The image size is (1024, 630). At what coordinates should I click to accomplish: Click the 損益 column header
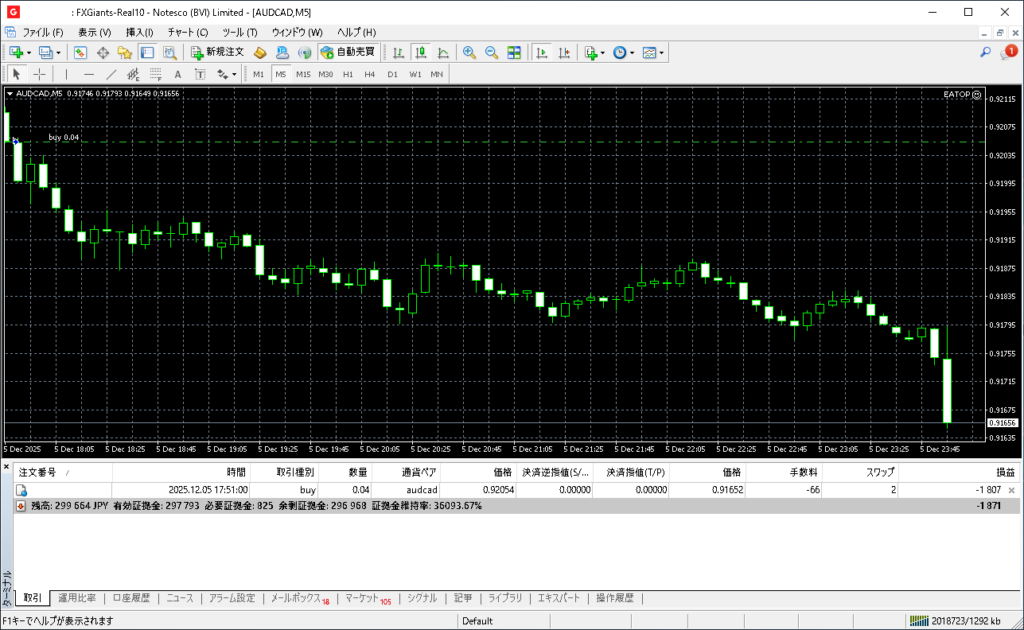pyautogui.click(x=1004, y=472)
